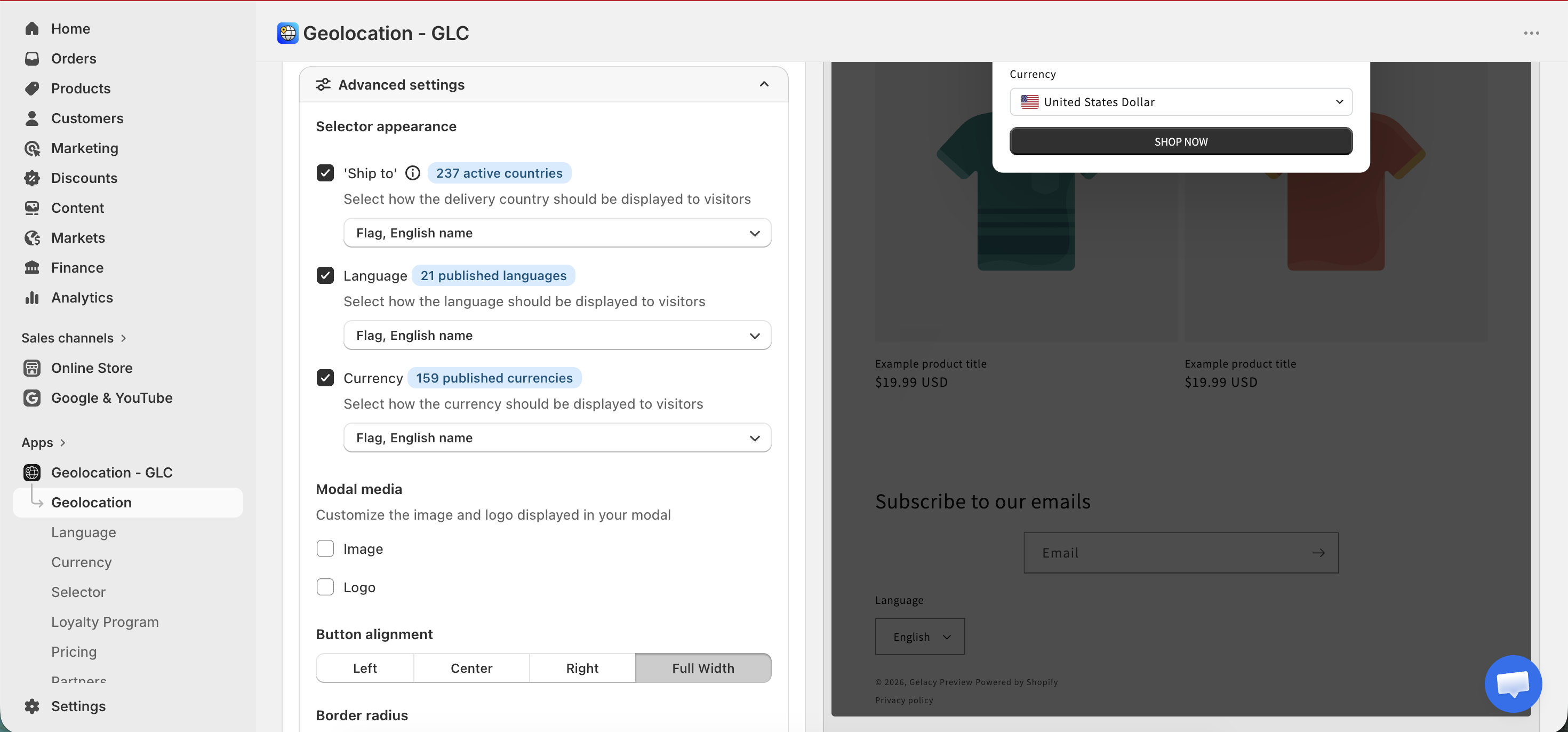Open the 'Ship to' display format dropdown
Image resolution: width=1568 pixels, height=732 pixels.
tap(557, 233)
